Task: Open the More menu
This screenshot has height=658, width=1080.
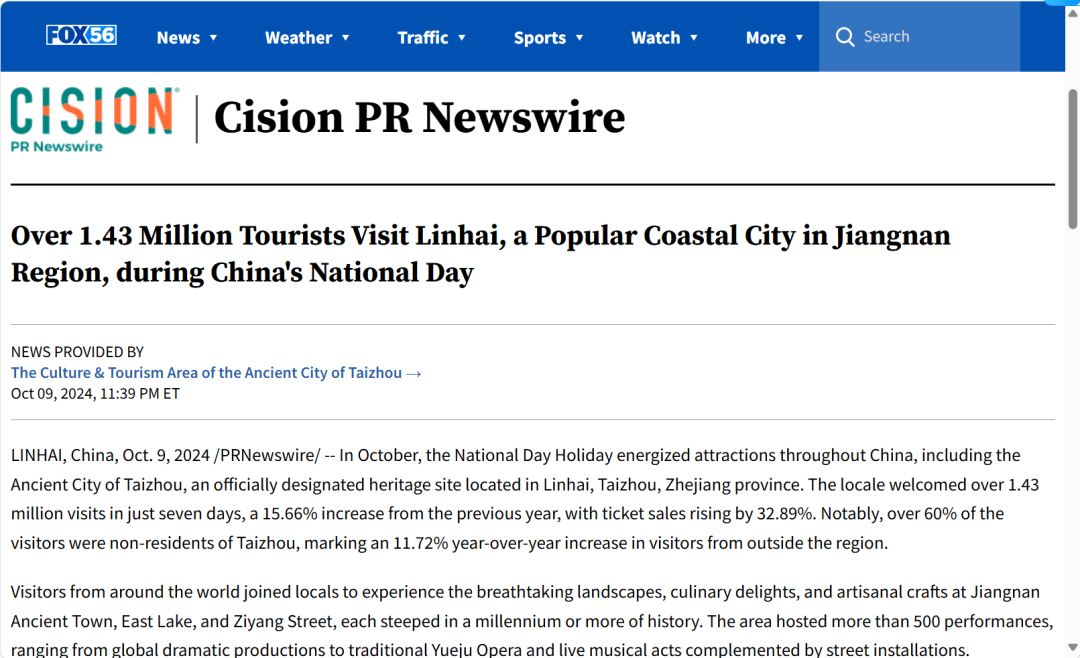Action: pos(765,38)
